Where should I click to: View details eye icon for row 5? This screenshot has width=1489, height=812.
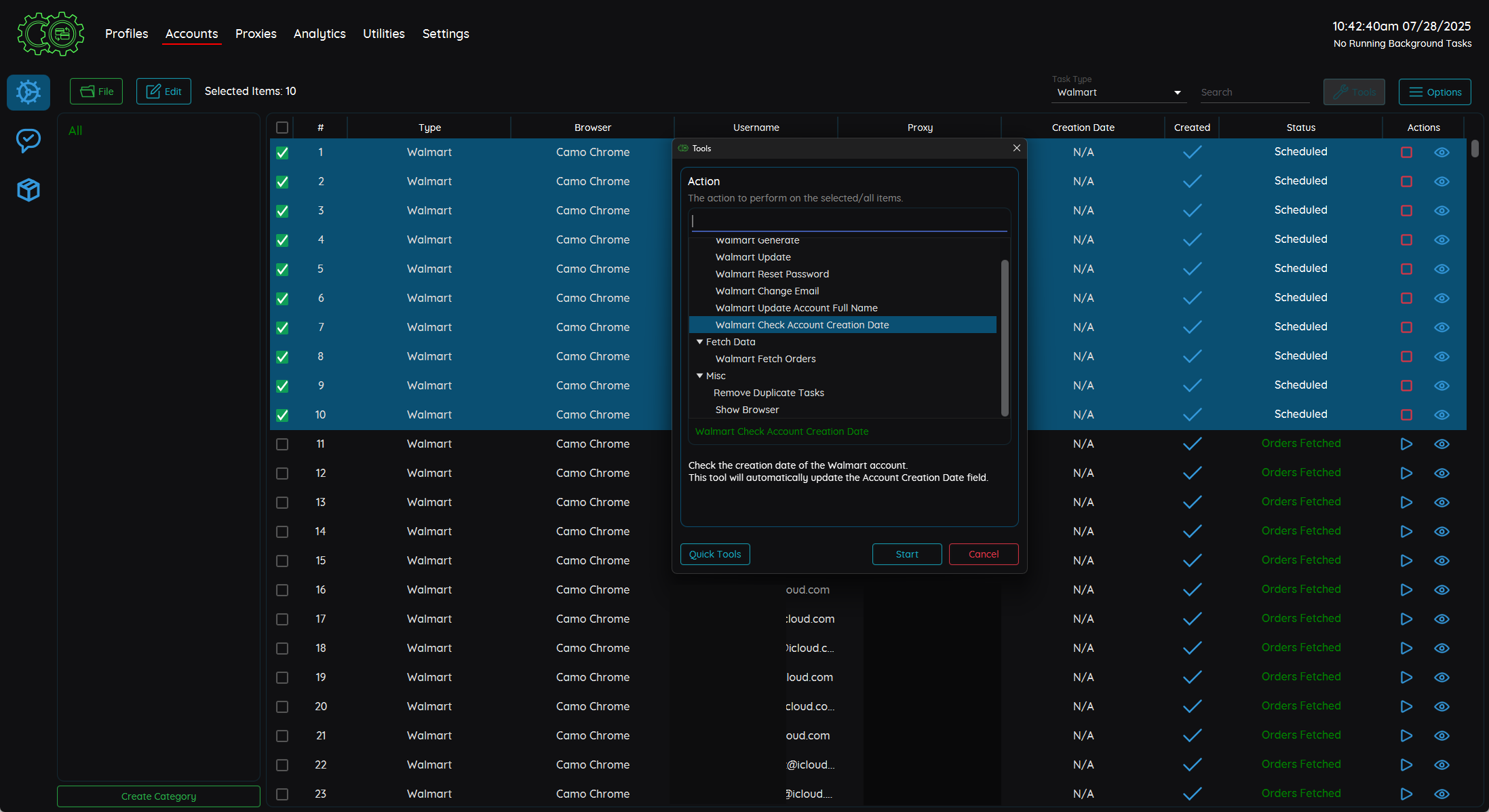pyautogui.click(x=1442, y=269)
